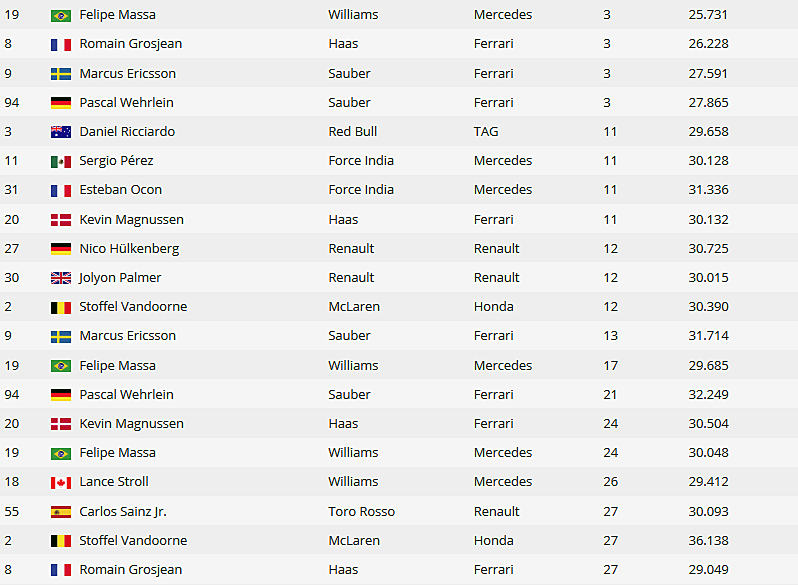Select Carlos Sainz Jr. name
Viewport: 798px width, 585px height.
[123, 511]
